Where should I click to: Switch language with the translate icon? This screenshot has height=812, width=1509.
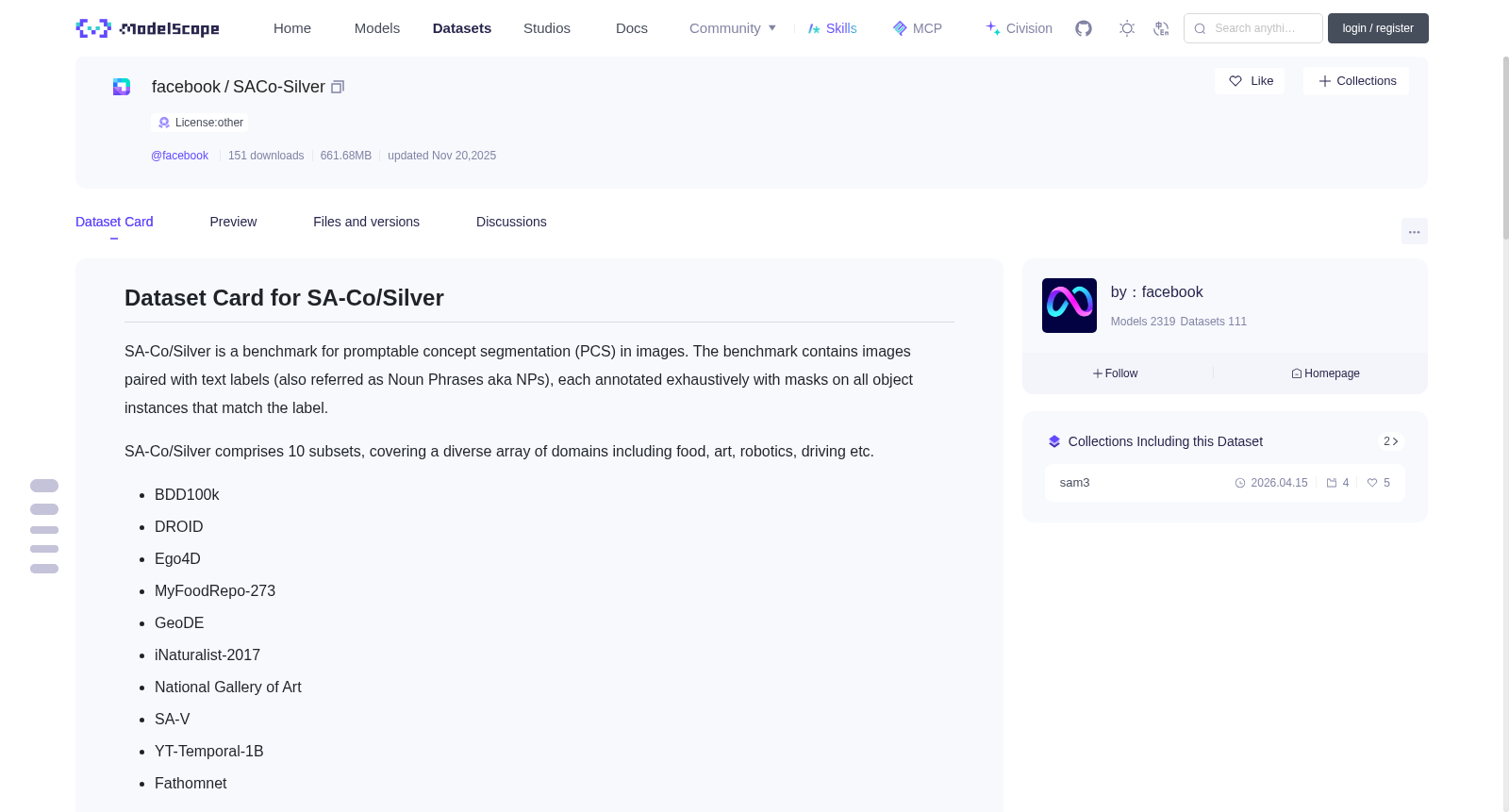1161,28
